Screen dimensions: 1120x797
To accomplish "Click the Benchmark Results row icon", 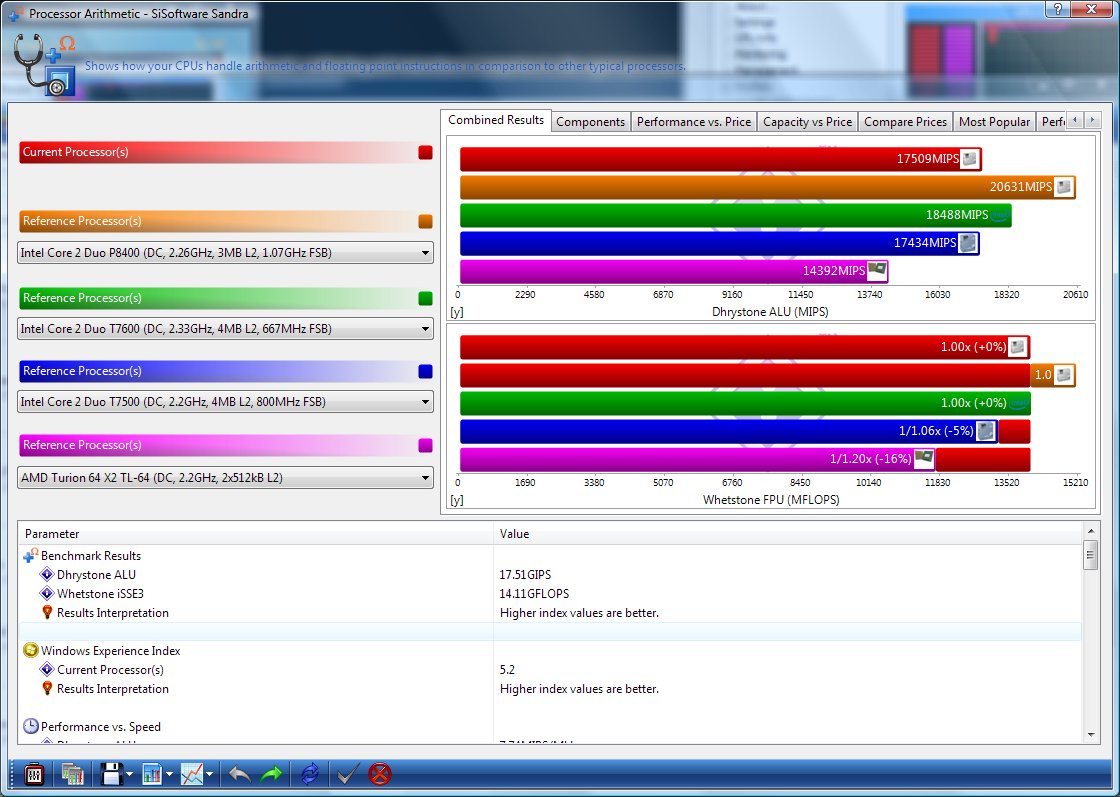I will tap(31, 555).
